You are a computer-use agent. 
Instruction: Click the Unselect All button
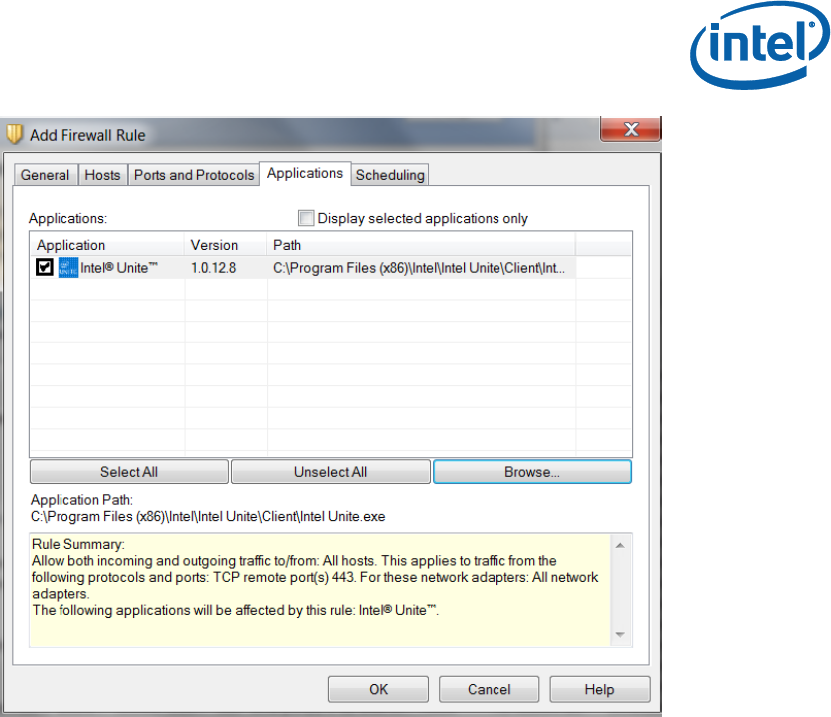point(330,472)
